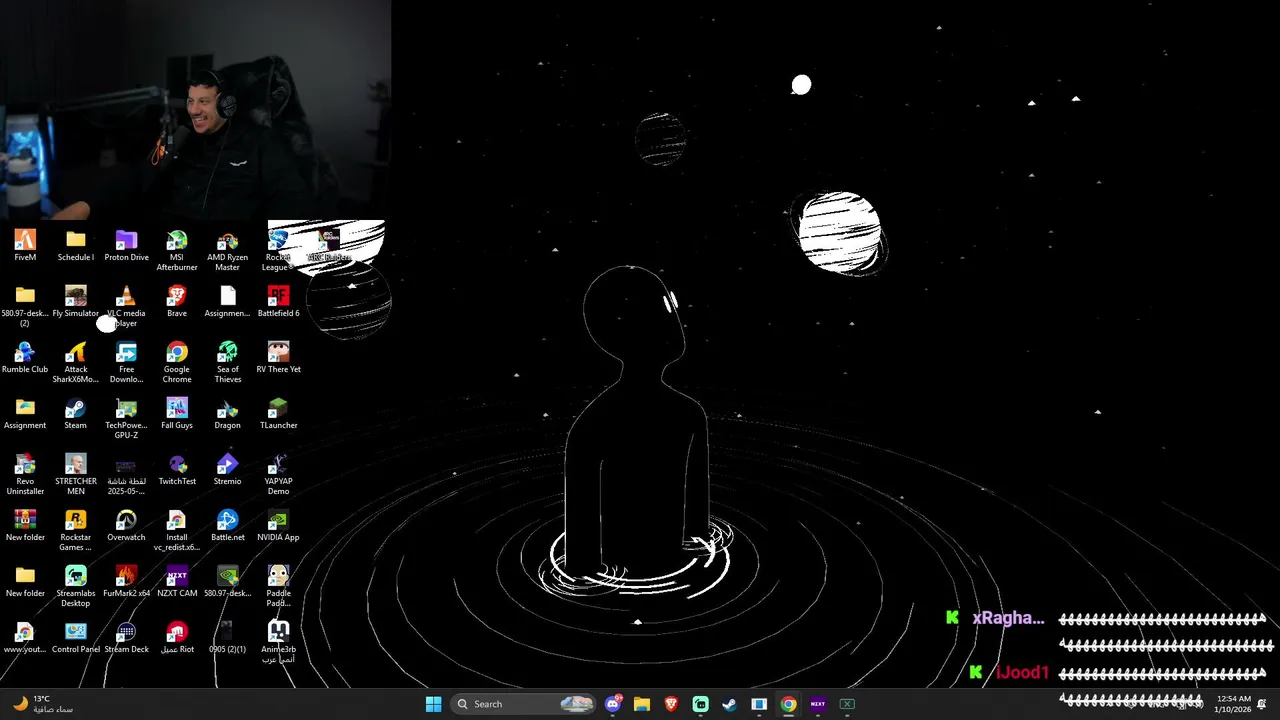This screenshot has width=1280, height=720.
Task: Select the 0905 (2)(1) file
Action: (227, 638)
